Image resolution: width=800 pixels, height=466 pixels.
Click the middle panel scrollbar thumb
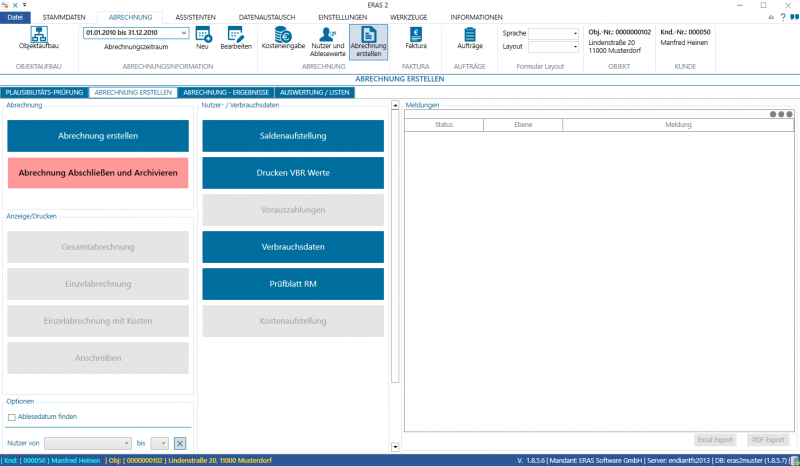pyautogui.click(x=395, y=246)
